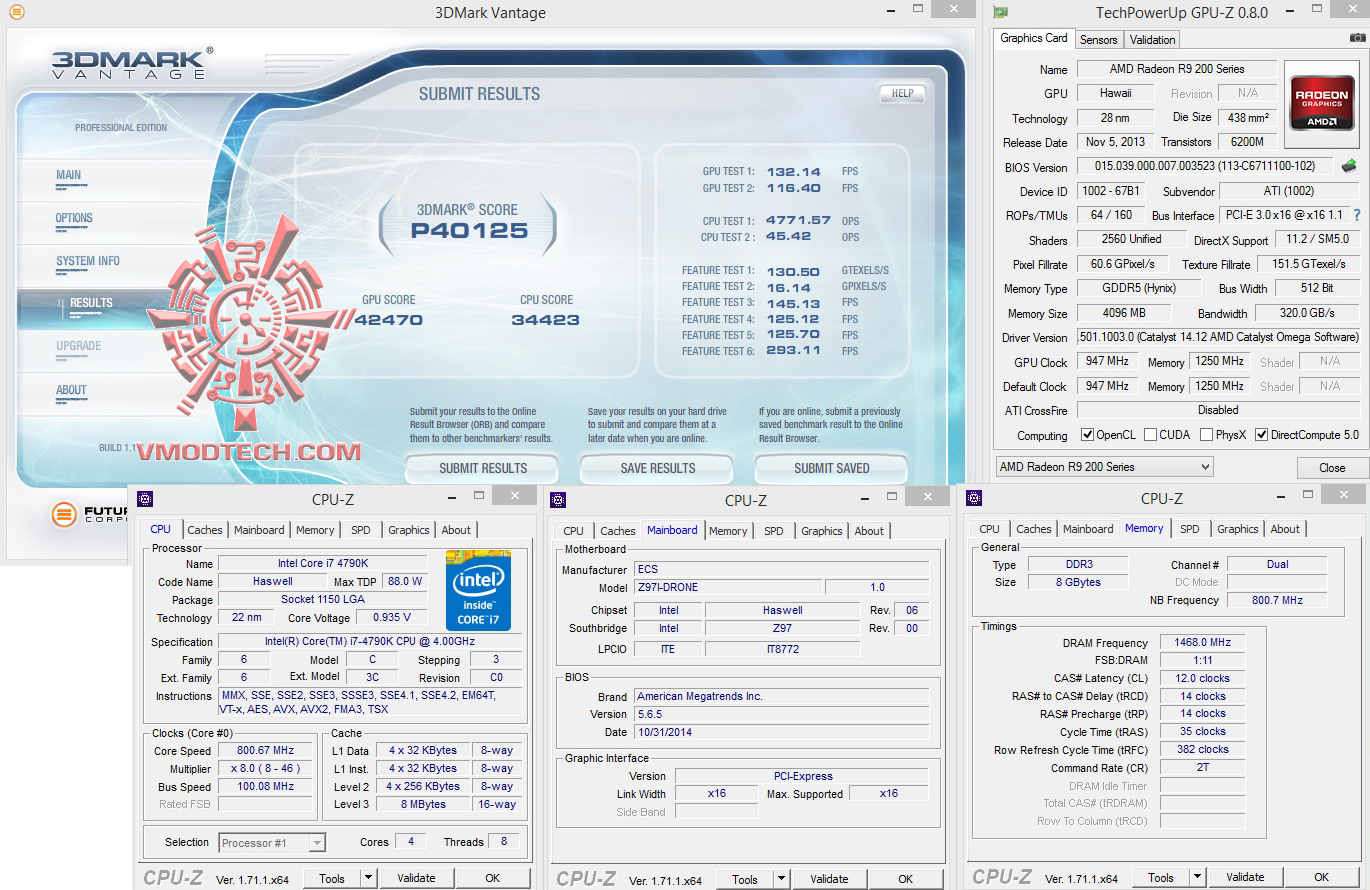Click the GPU-Z title bar app icon

coord(999,13)
